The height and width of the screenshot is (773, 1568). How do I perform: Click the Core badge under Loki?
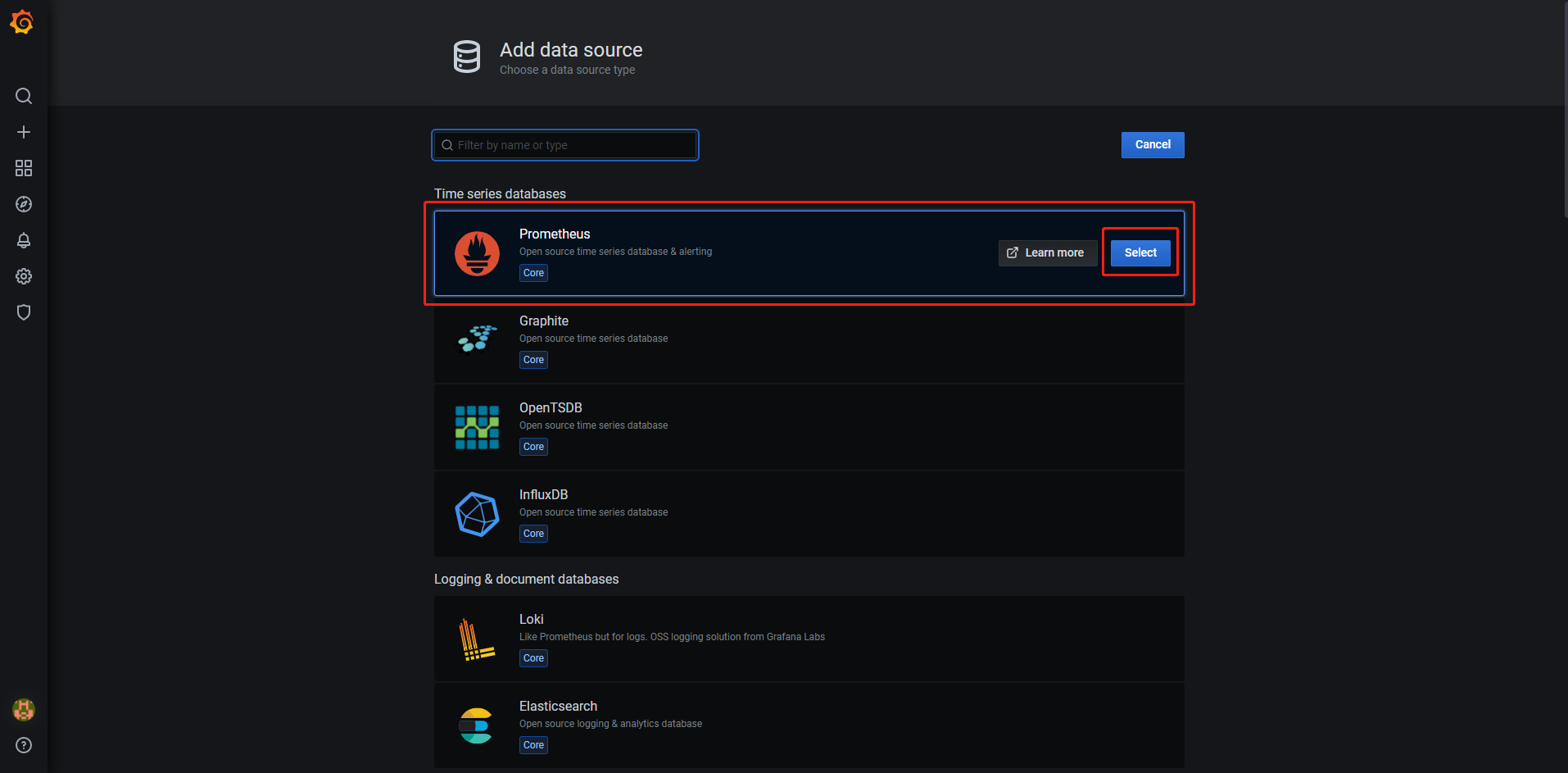[533, 658]
